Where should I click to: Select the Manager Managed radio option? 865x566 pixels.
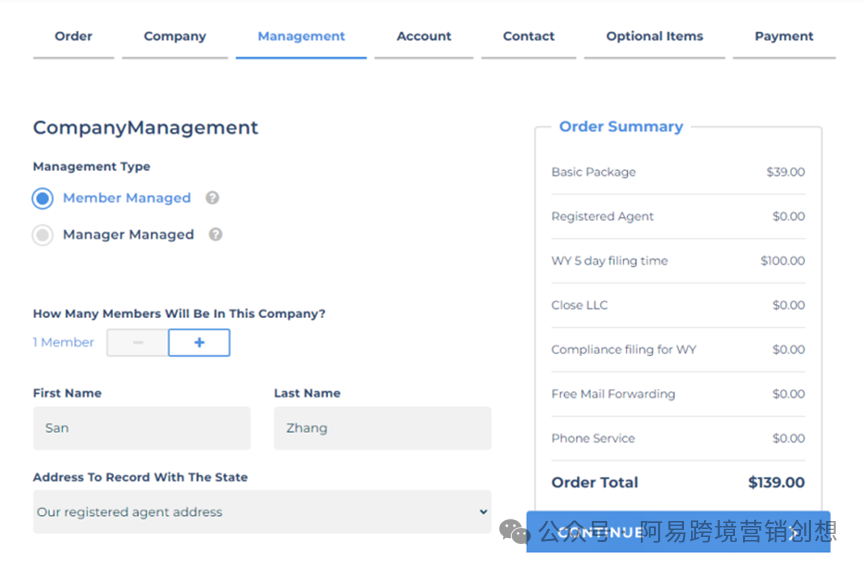click(42, 235)
